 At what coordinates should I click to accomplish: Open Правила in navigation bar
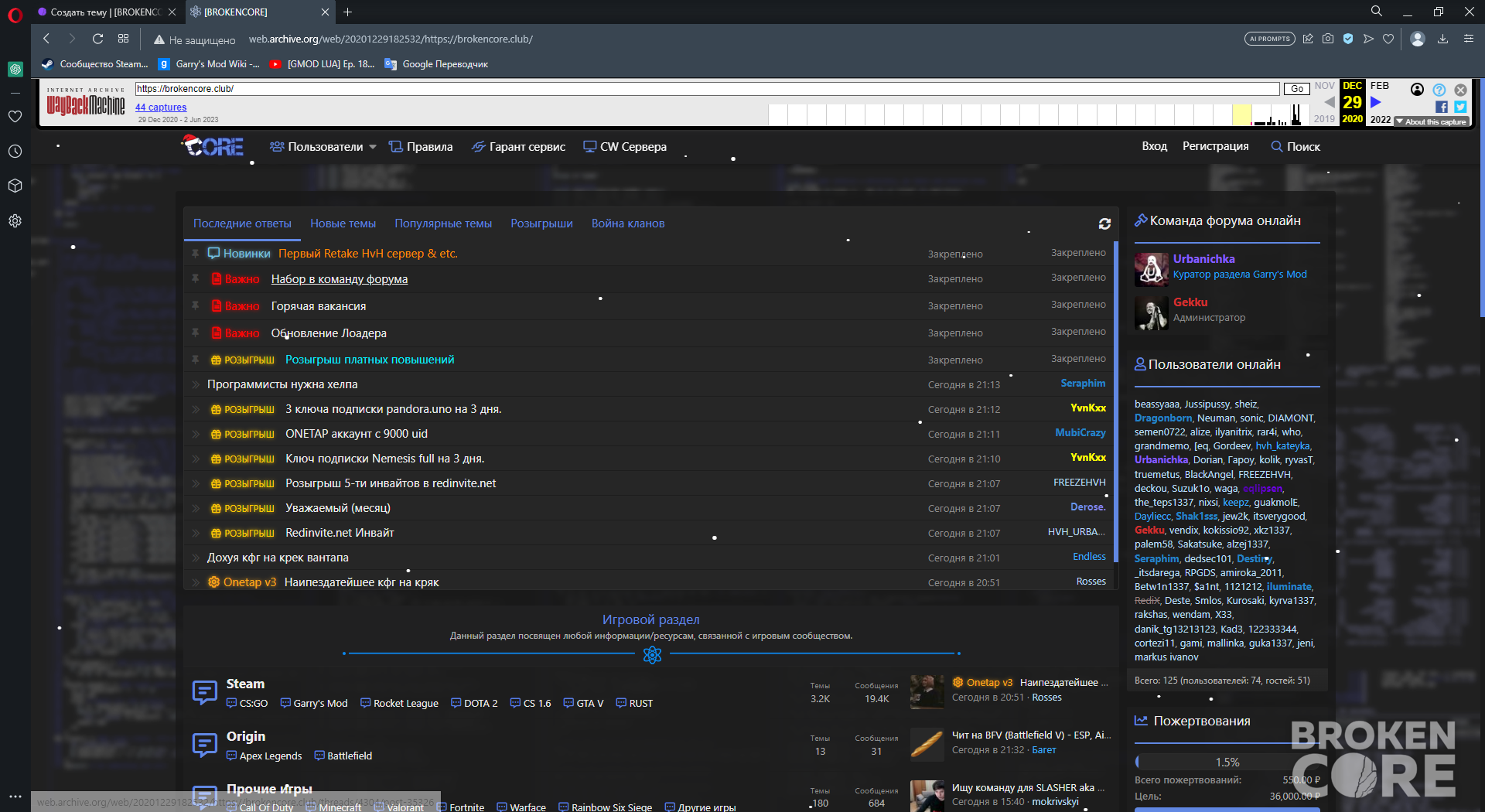tap(421, 147)
